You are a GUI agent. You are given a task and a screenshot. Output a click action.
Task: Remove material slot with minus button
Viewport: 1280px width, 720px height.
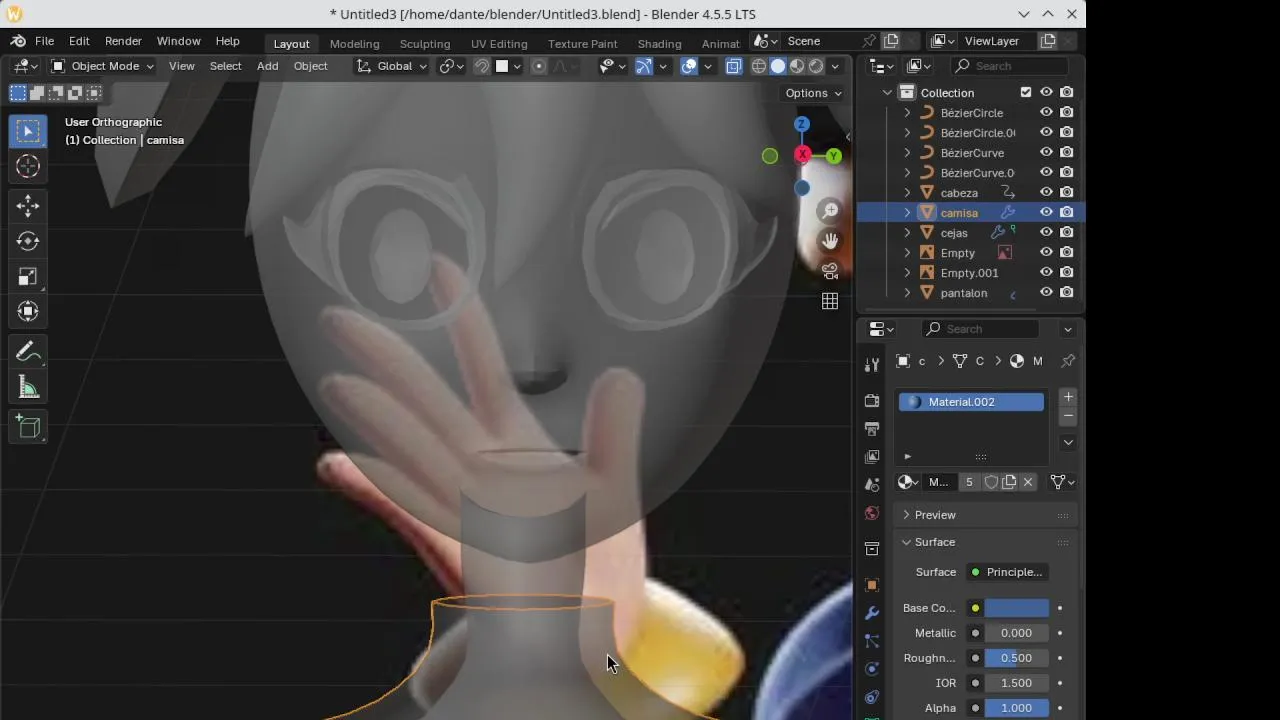1068,415
